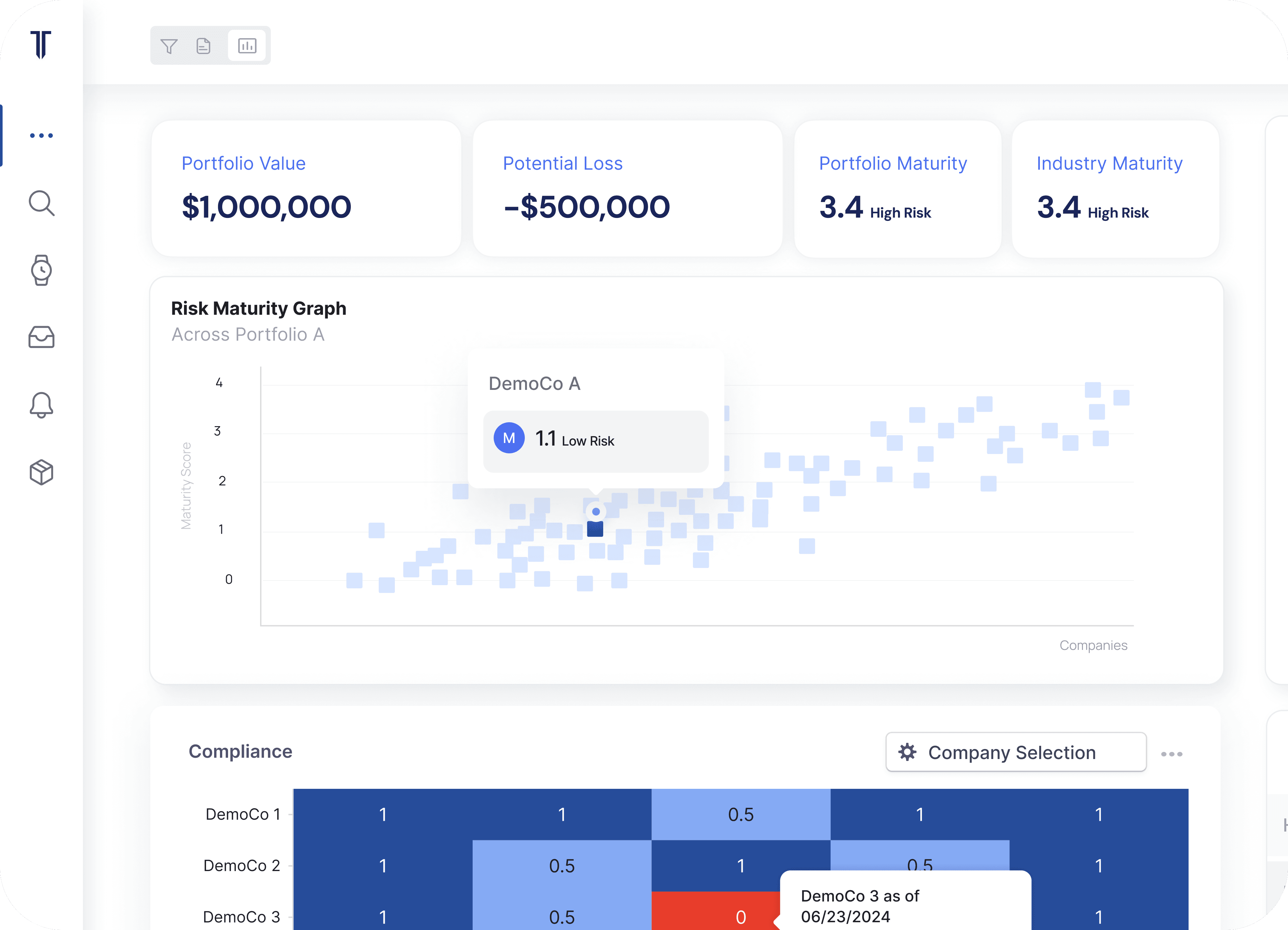Click the 0.5 cell in DemoCo 1 row
Viewport: 1288px width, 930px height.
741,814
